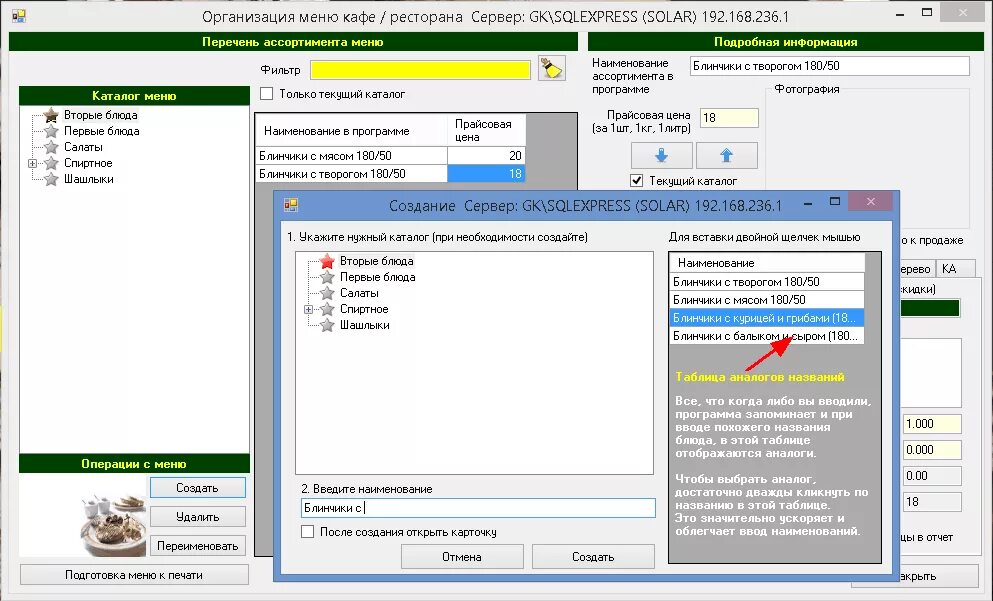Select Блинчики с мясом 180/50 row in main table
This screenshot has width=993, height=601.
point(351,156)
